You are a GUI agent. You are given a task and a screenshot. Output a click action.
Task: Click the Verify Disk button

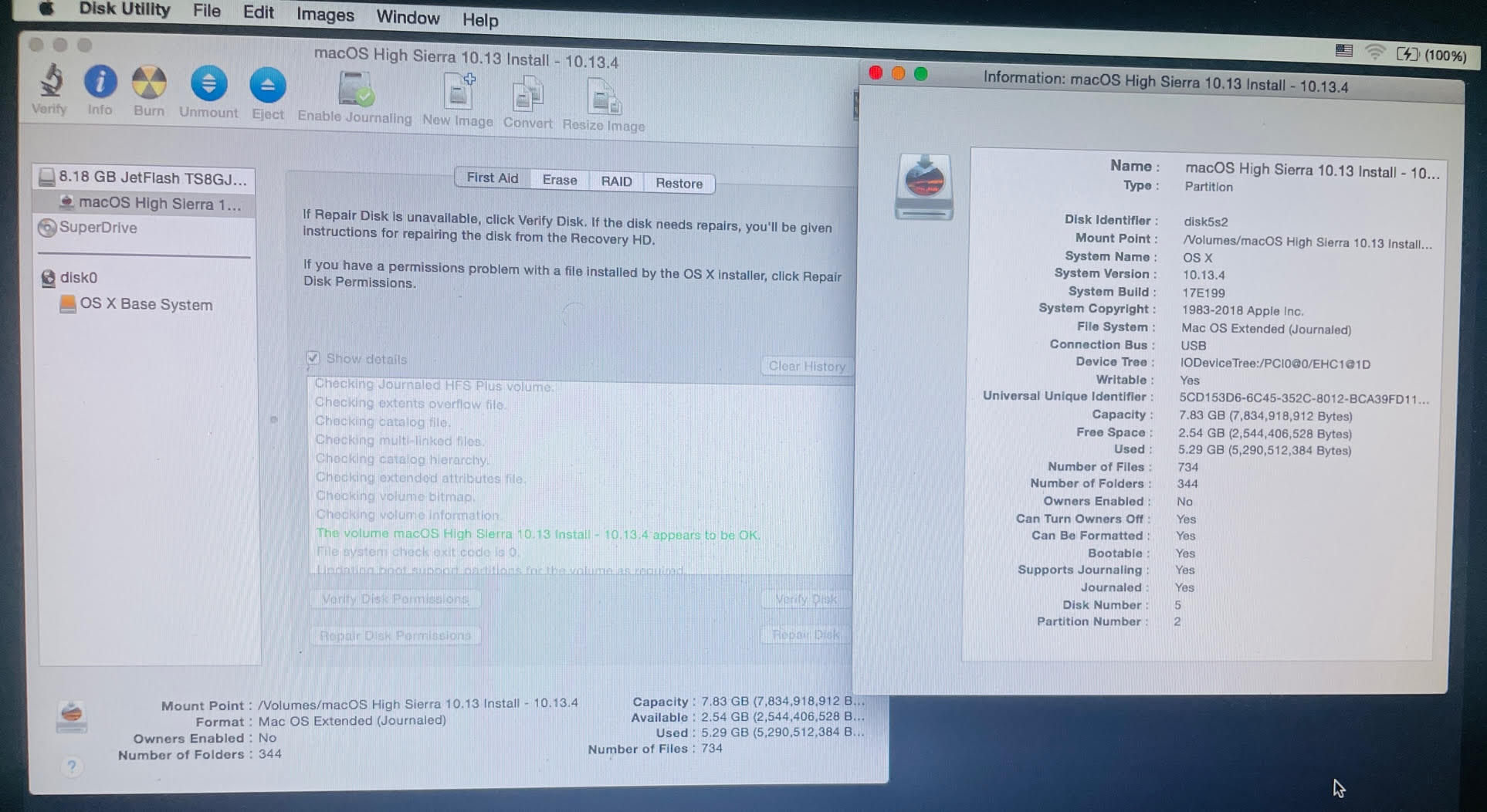point(806,599)
